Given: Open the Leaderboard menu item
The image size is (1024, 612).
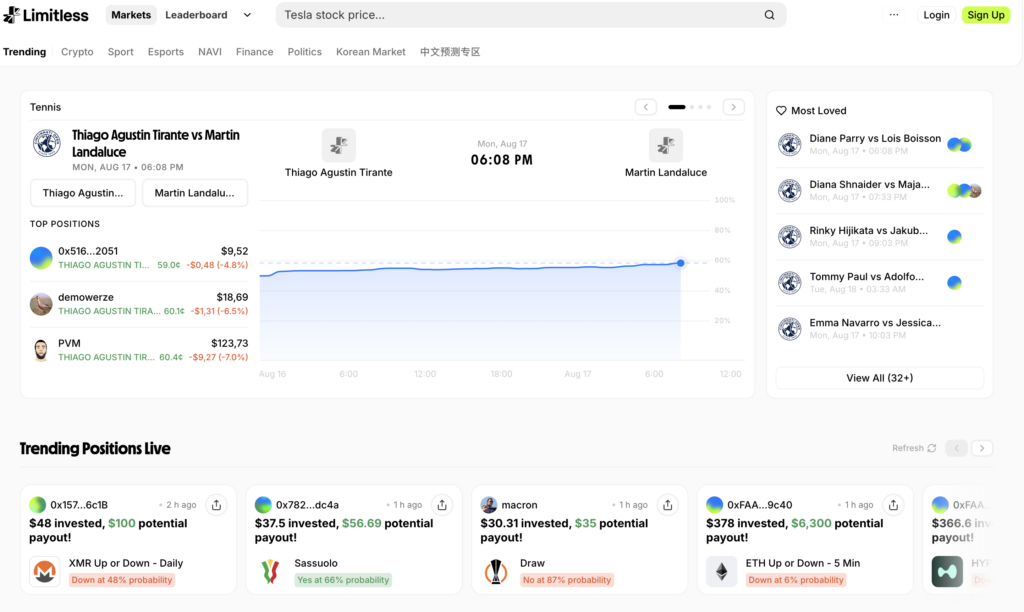Looking at the screenshot, I should [x=196, y=15].
